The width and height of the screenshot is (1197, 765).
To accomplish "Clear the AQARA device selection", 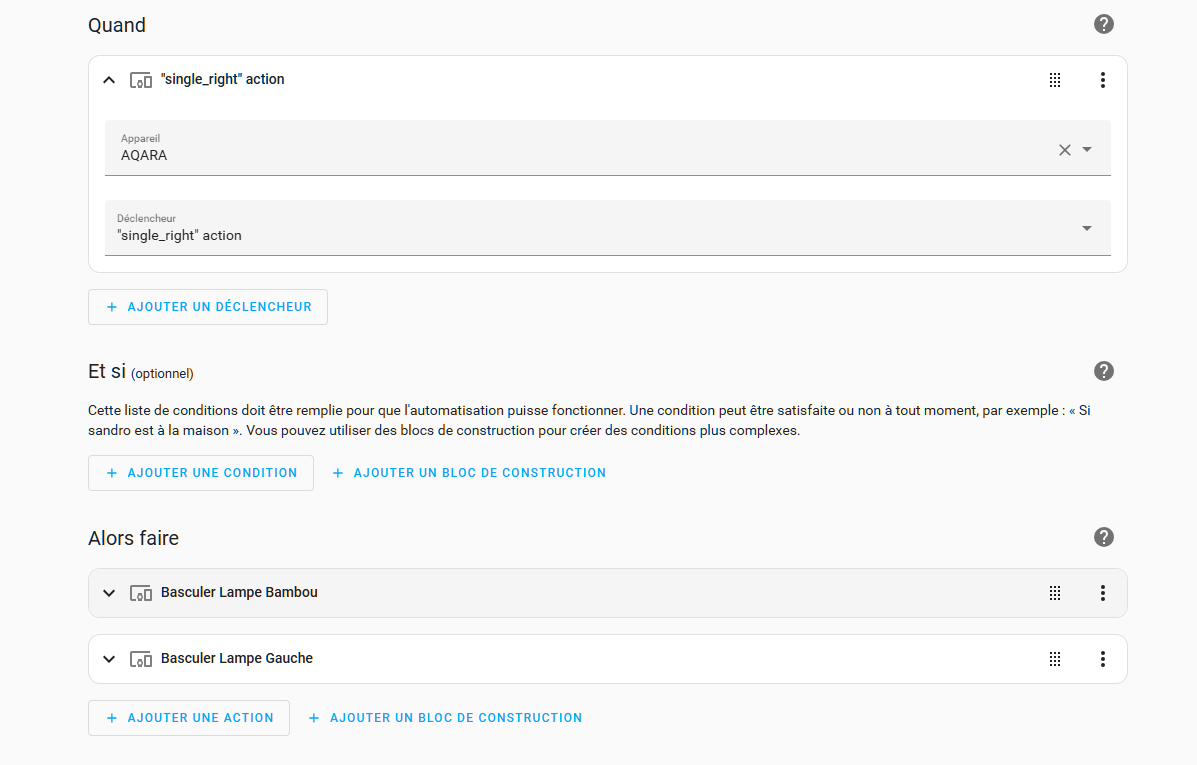I will click(x=1064, y=150).
